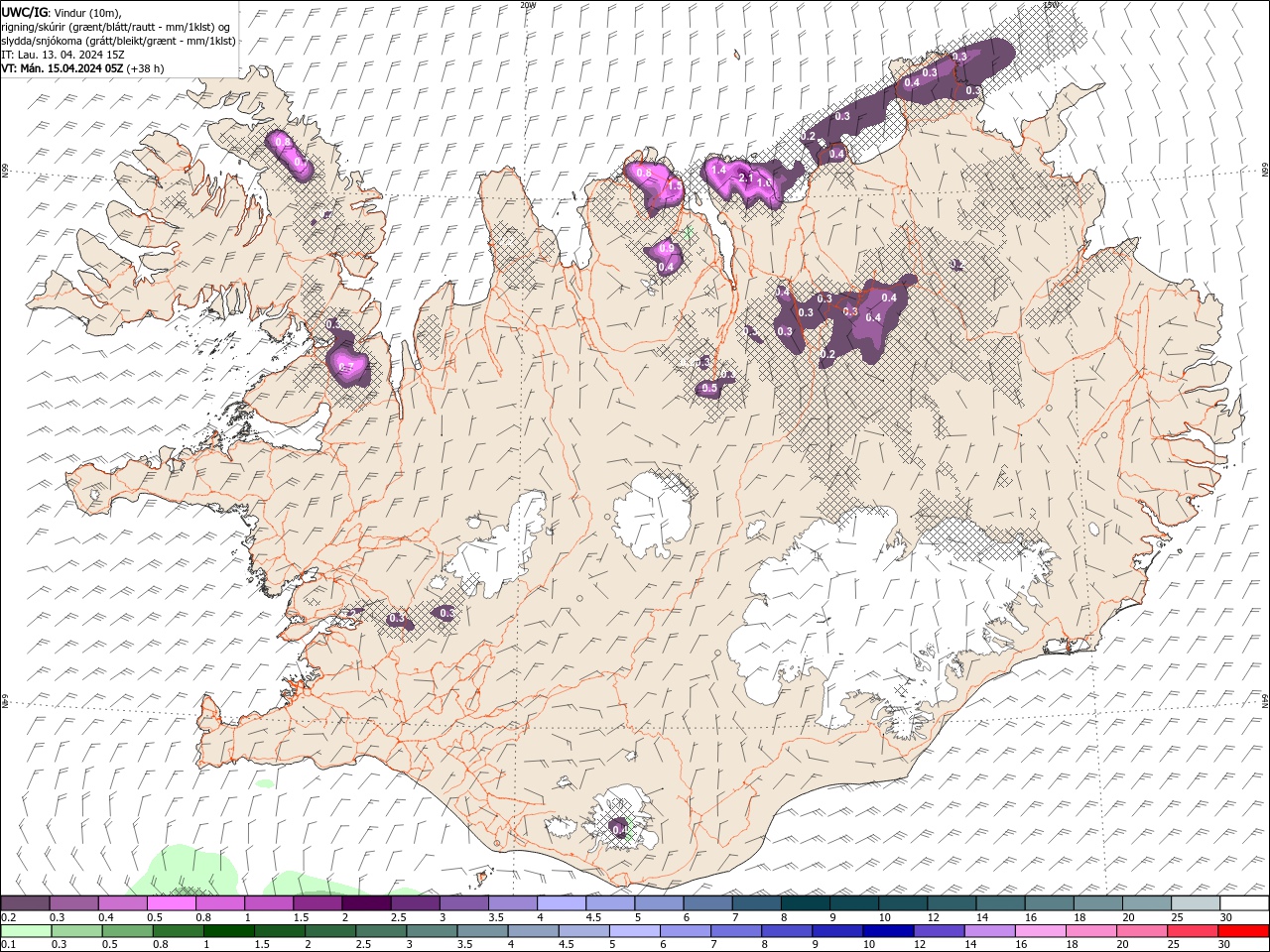Click the 'rigning/skúrir' legend description line
Image resolution: width=1270 pixels, height=952 pixels.
coord(115,27)
